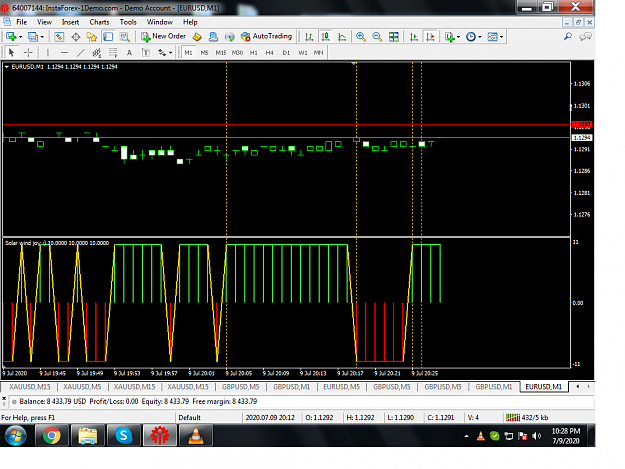Select the cursor arrow tool
This screenshot has width=625, height=469.
pyautogui.click(x=11, y=52)
